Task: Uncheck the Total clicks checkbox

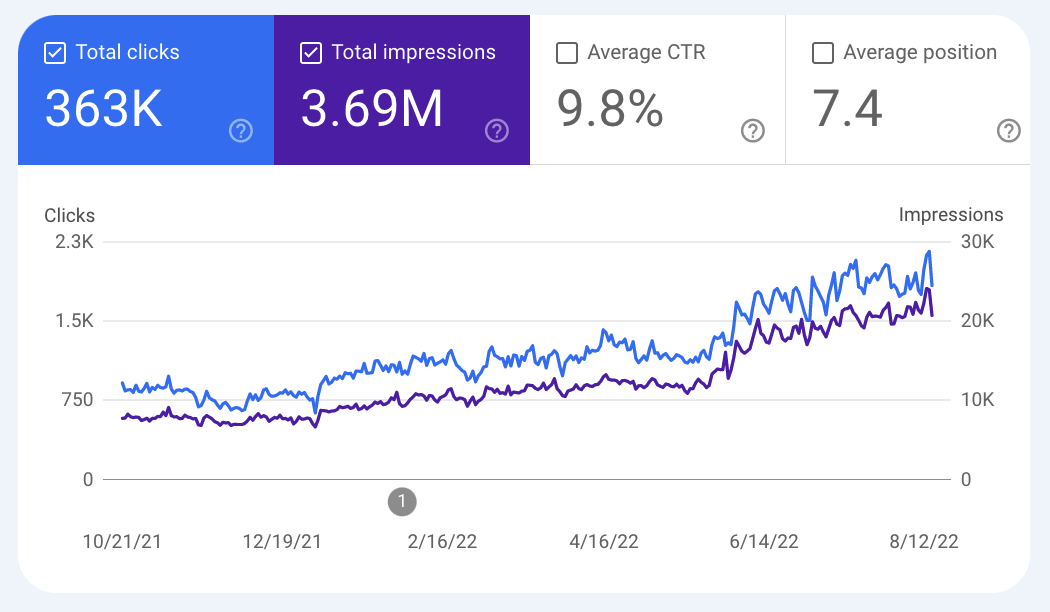Action: click(x=55, y=52)
